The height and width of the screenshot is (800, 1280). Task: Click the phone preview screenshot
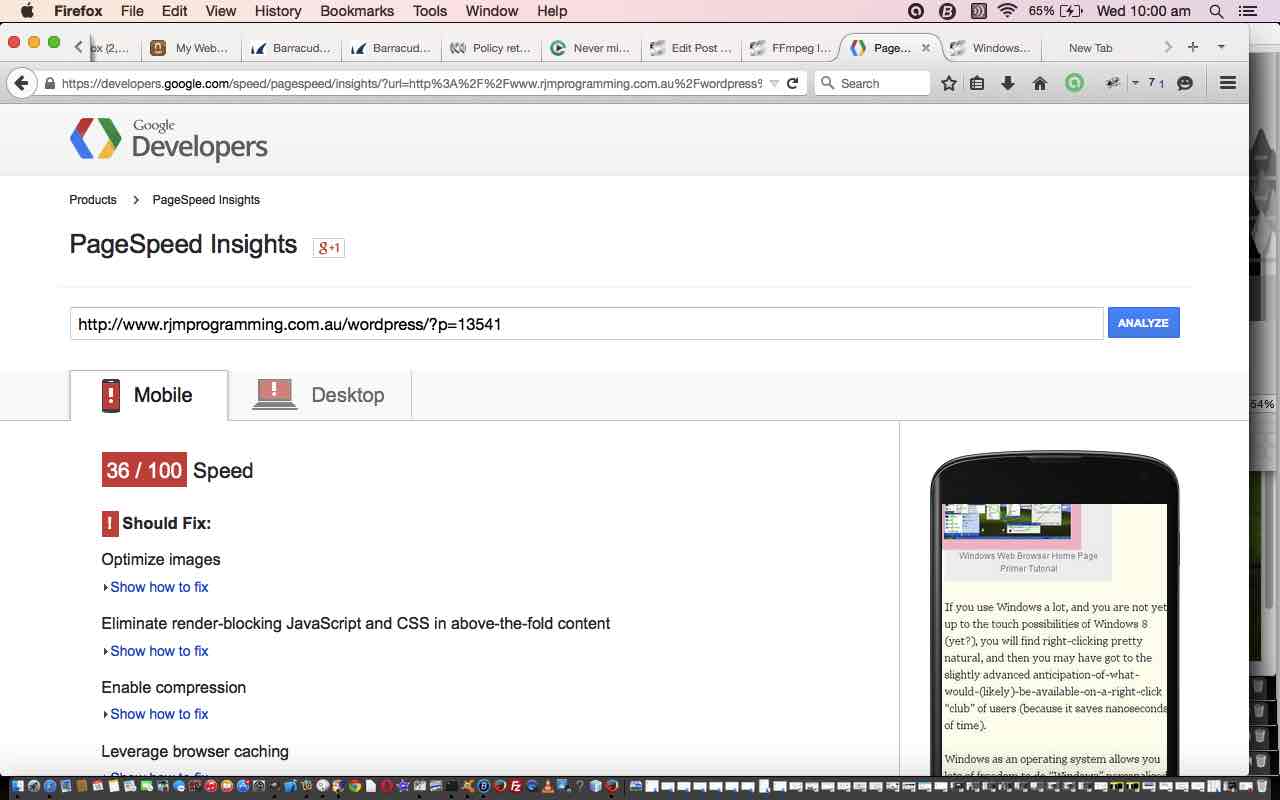click(x=1055, y=640)
